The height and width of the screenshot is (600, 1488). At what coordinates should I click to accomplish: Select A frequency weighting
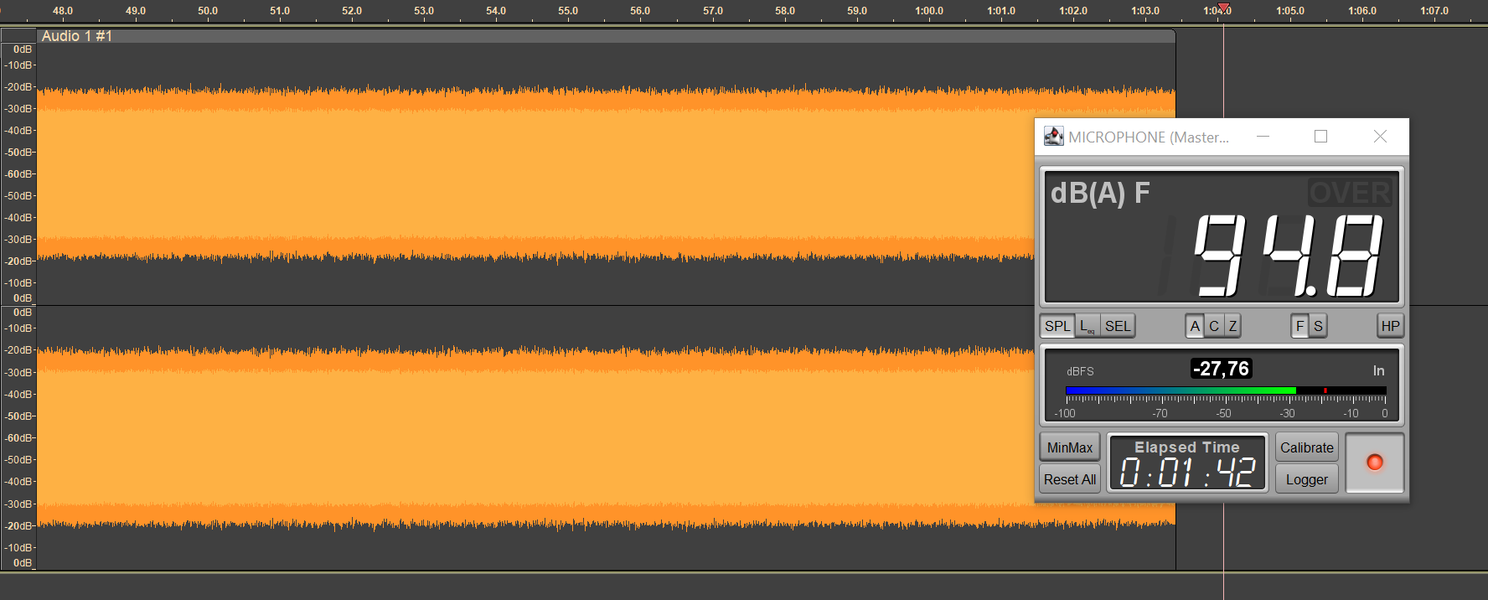(1195, 326)
